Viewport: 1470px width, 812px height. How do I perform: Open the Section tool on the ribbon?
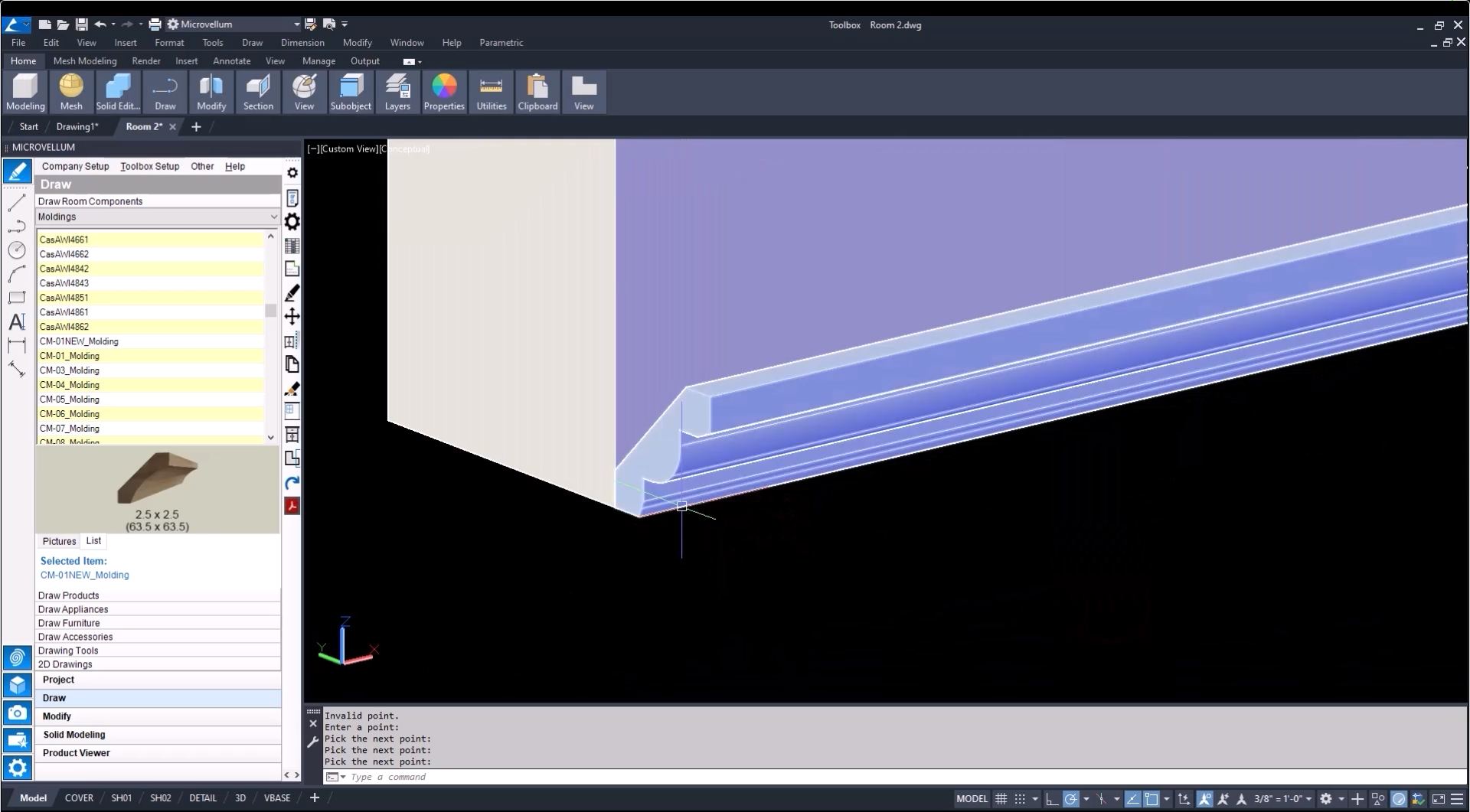click(x=258, y=90)
